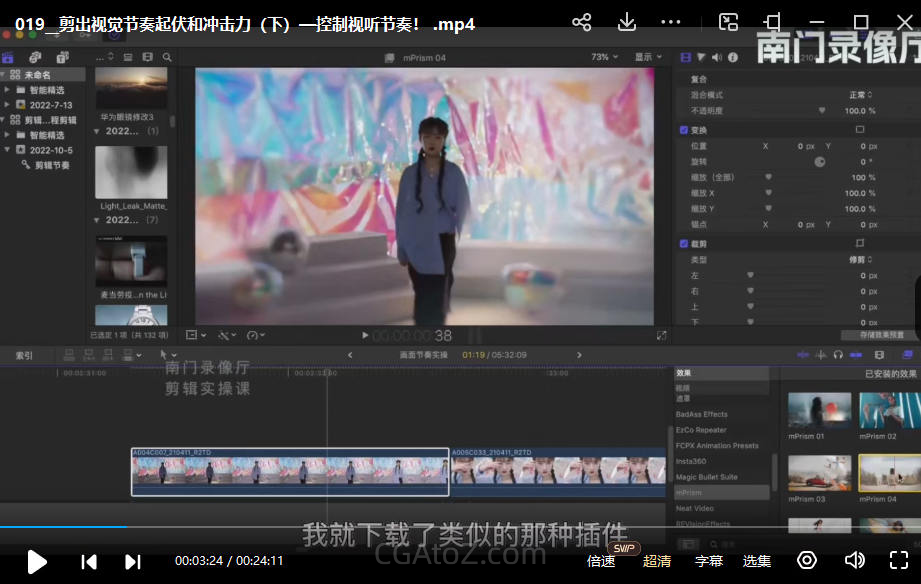Expand the 2022-7-13 event in library

(x=8, y=104)
